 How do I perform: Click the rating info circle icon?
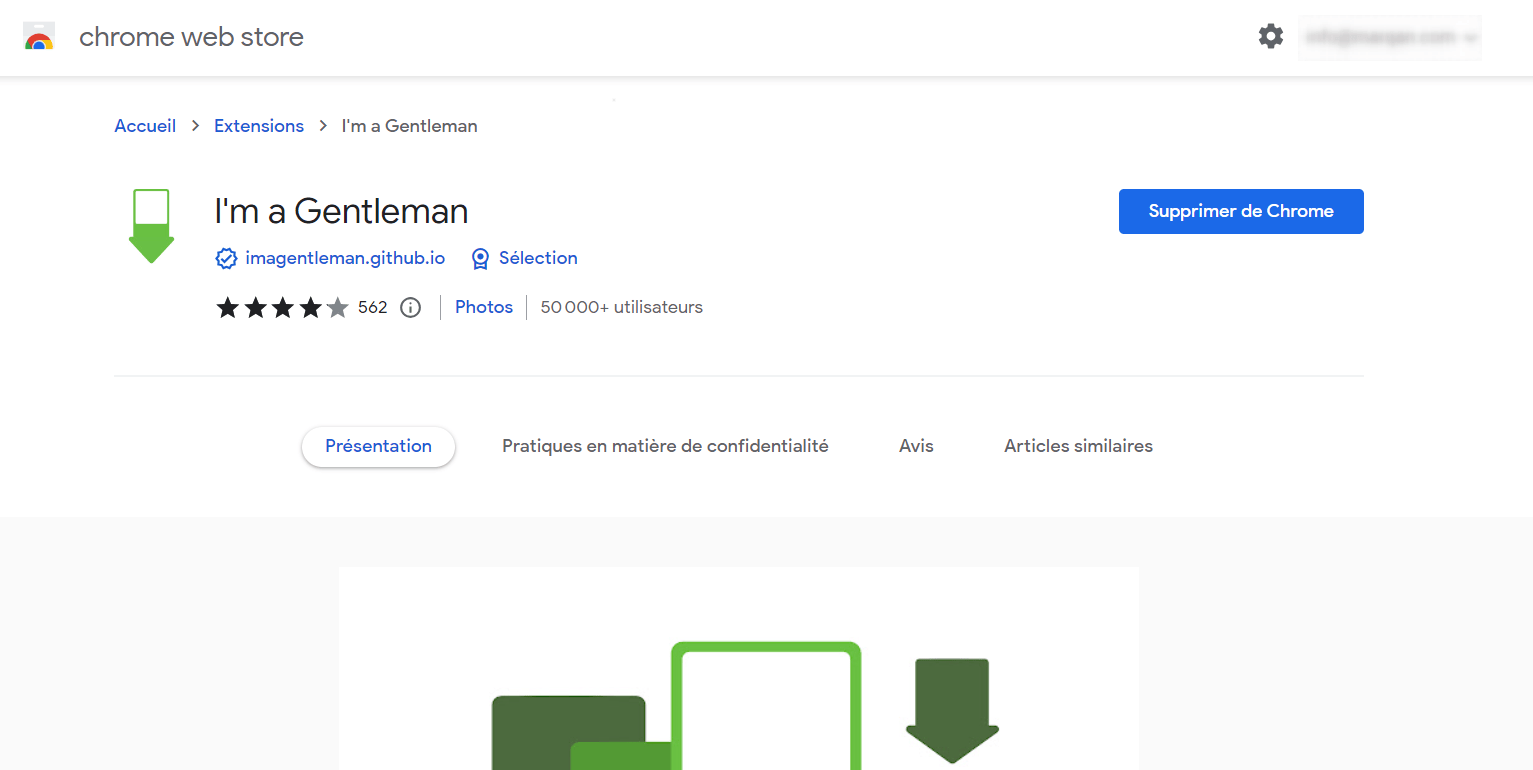point(410,308)
